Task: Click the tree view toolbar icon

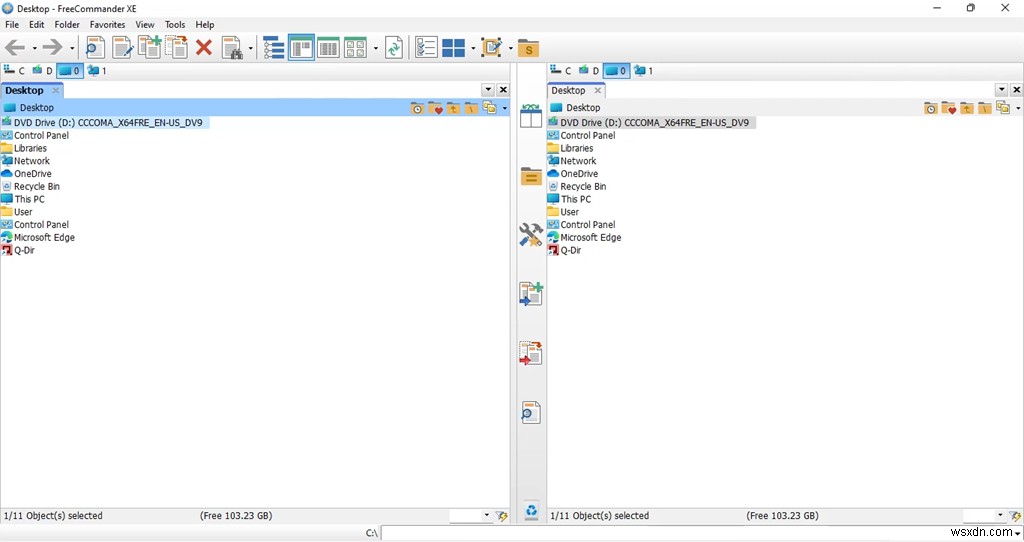Action: [273, 48]
